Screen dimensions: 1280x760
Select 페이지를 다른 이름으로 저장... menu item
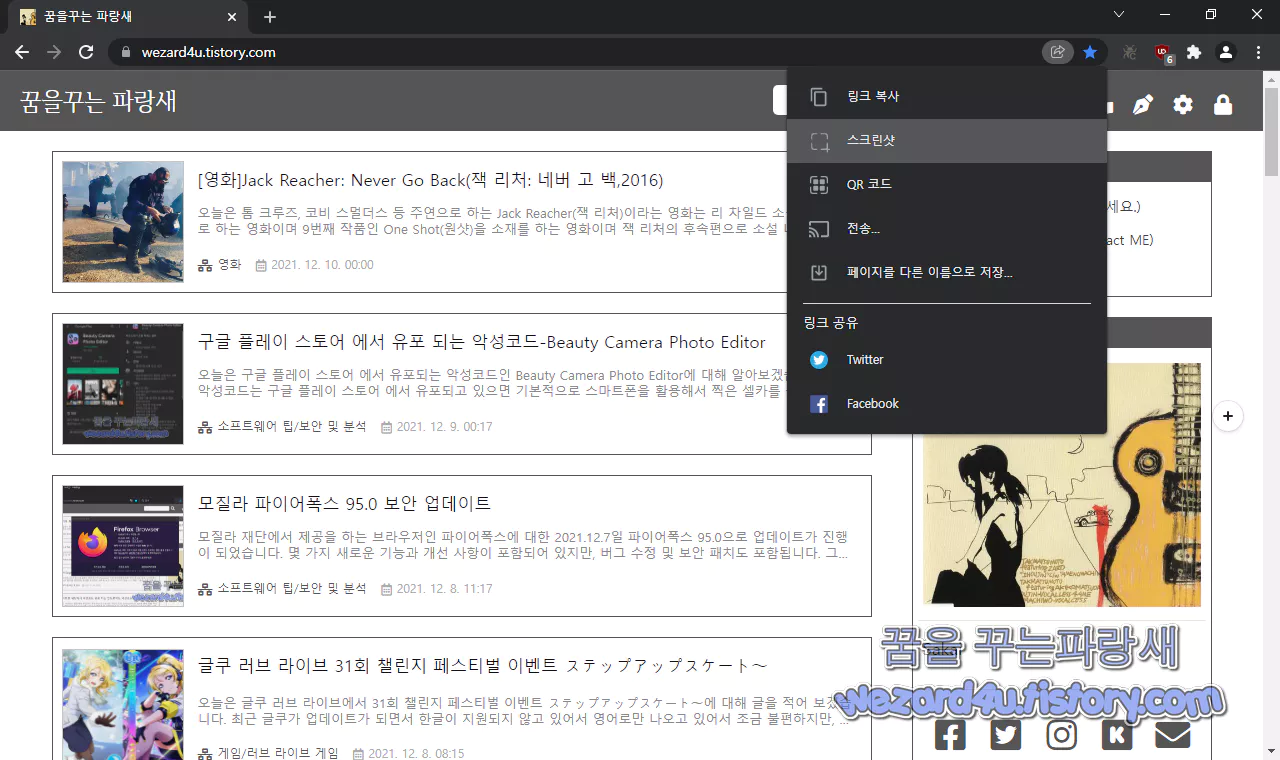947,273
